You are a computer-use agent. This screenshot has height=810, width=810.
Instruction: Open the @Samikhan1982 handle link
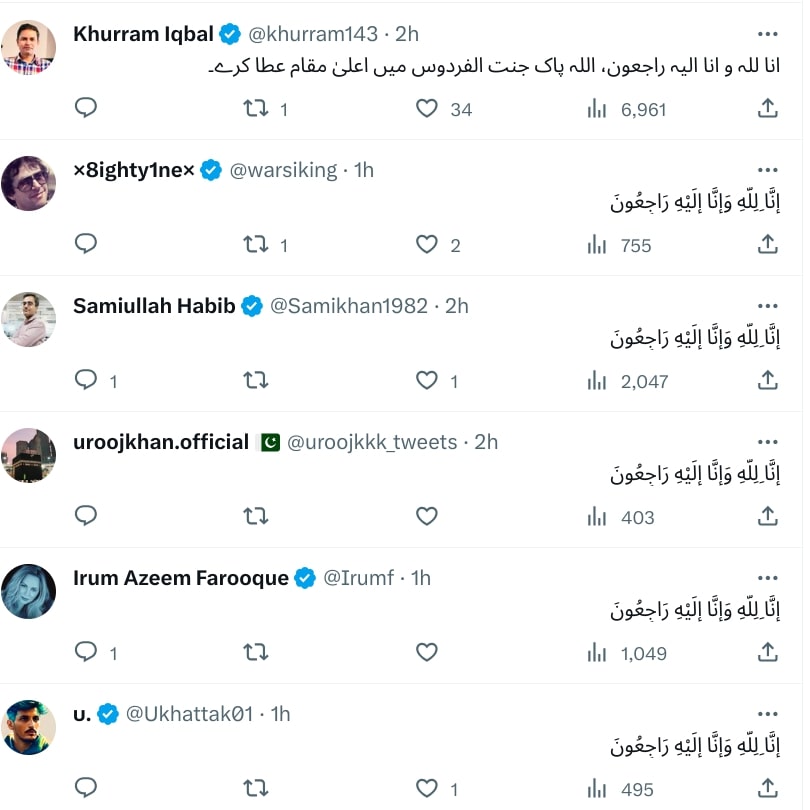coord(349,306)
